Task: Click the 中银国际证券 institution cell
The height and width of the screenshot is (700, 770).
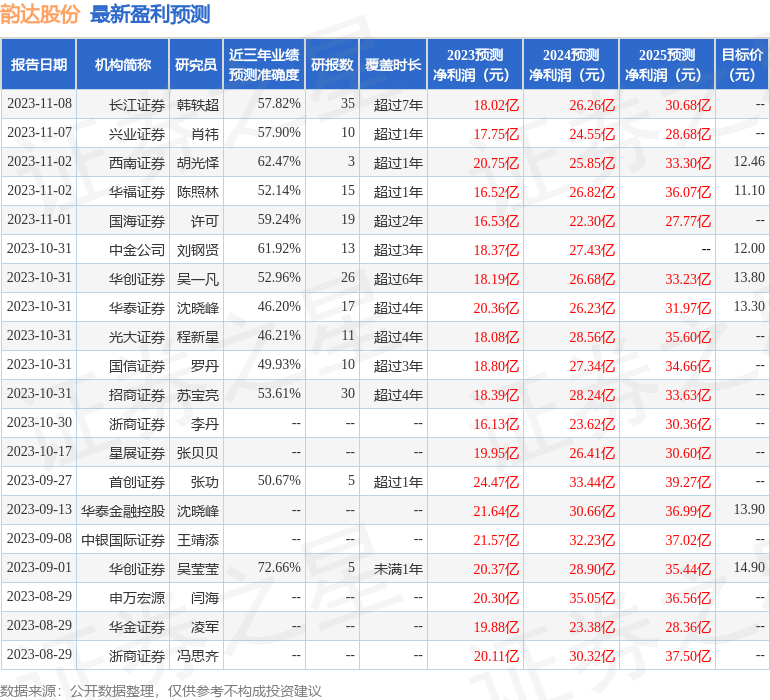Action: (123, 539)
